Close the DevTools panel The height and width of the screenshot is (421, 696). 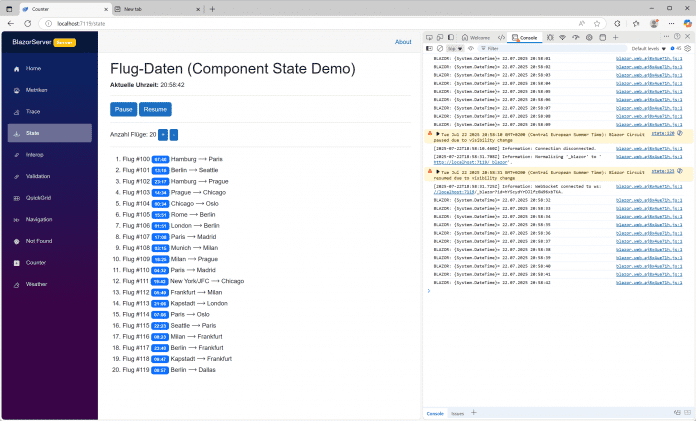[688, 36]
